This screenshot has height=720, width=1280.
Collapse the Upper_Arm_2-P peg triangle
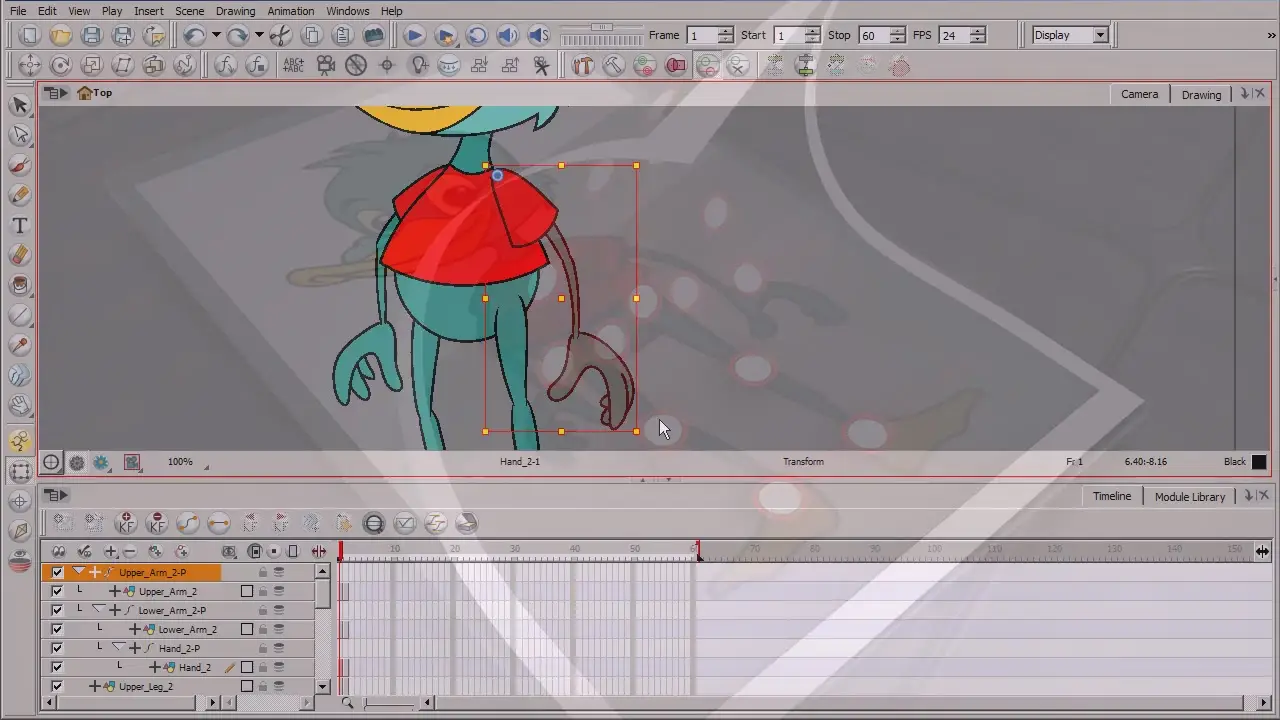click(78, 572)
